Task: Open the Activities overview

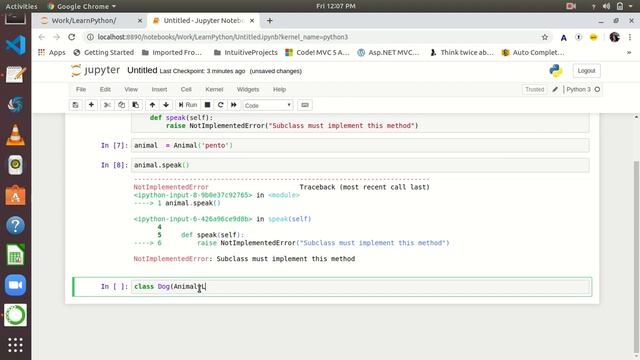Action: tap(21, 6)
